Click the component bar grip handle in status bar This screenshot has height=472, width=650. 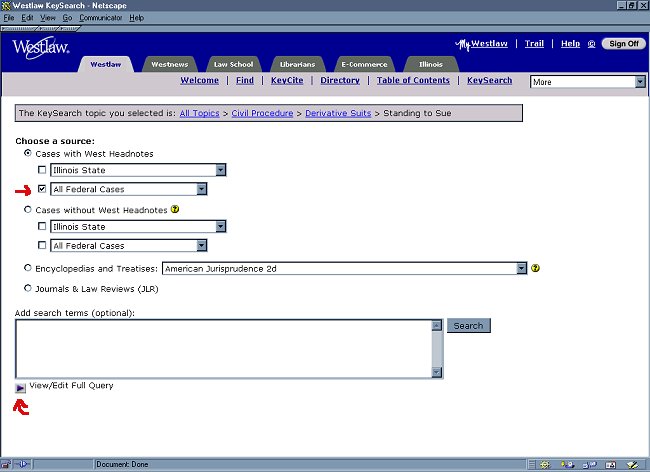[532, 465]
